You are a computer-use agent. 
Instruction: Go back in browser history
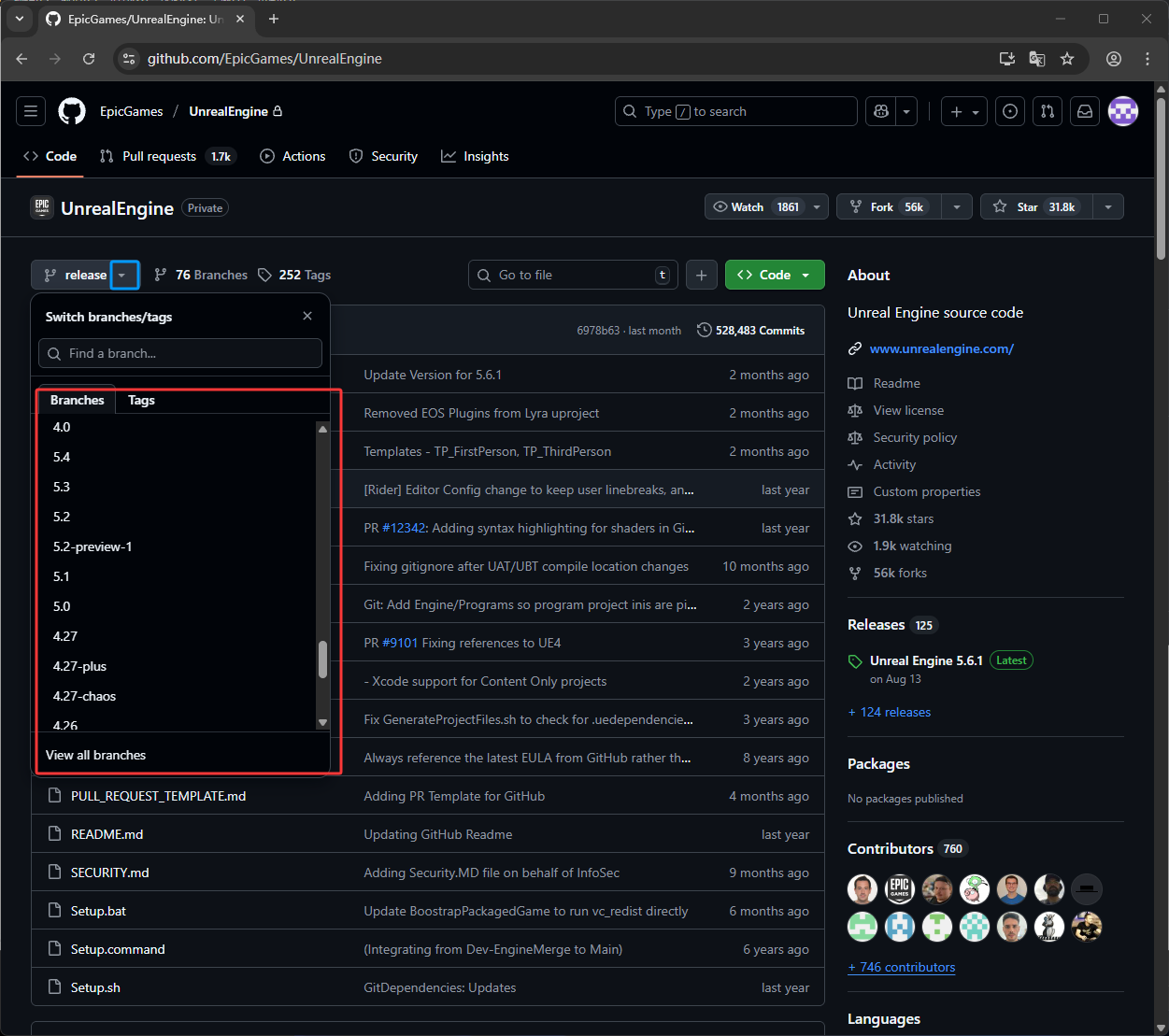(x=21, y=59)
